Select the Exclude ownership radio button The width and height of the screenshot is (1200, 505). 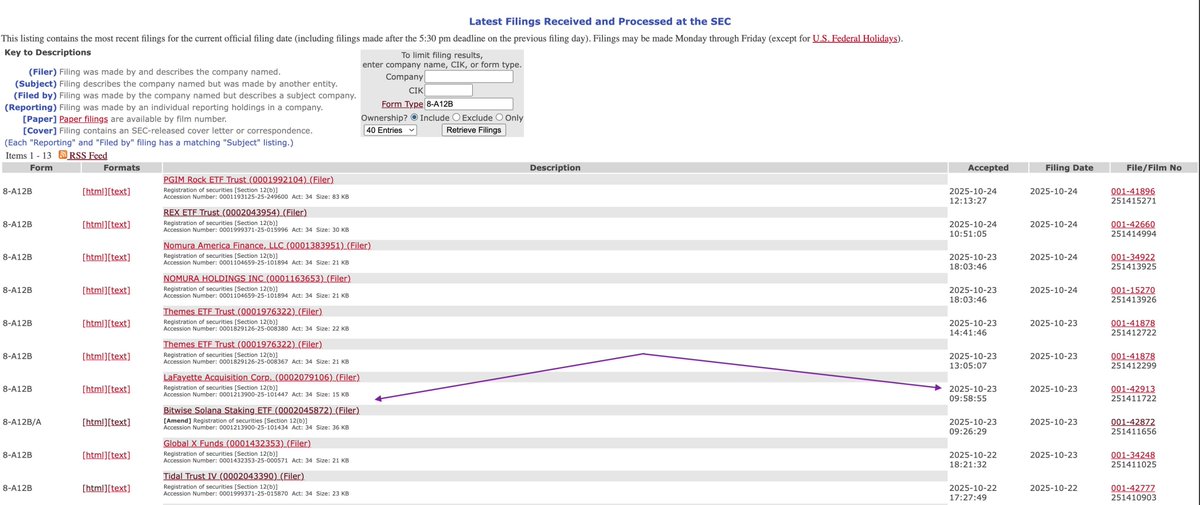click(458, 117)
